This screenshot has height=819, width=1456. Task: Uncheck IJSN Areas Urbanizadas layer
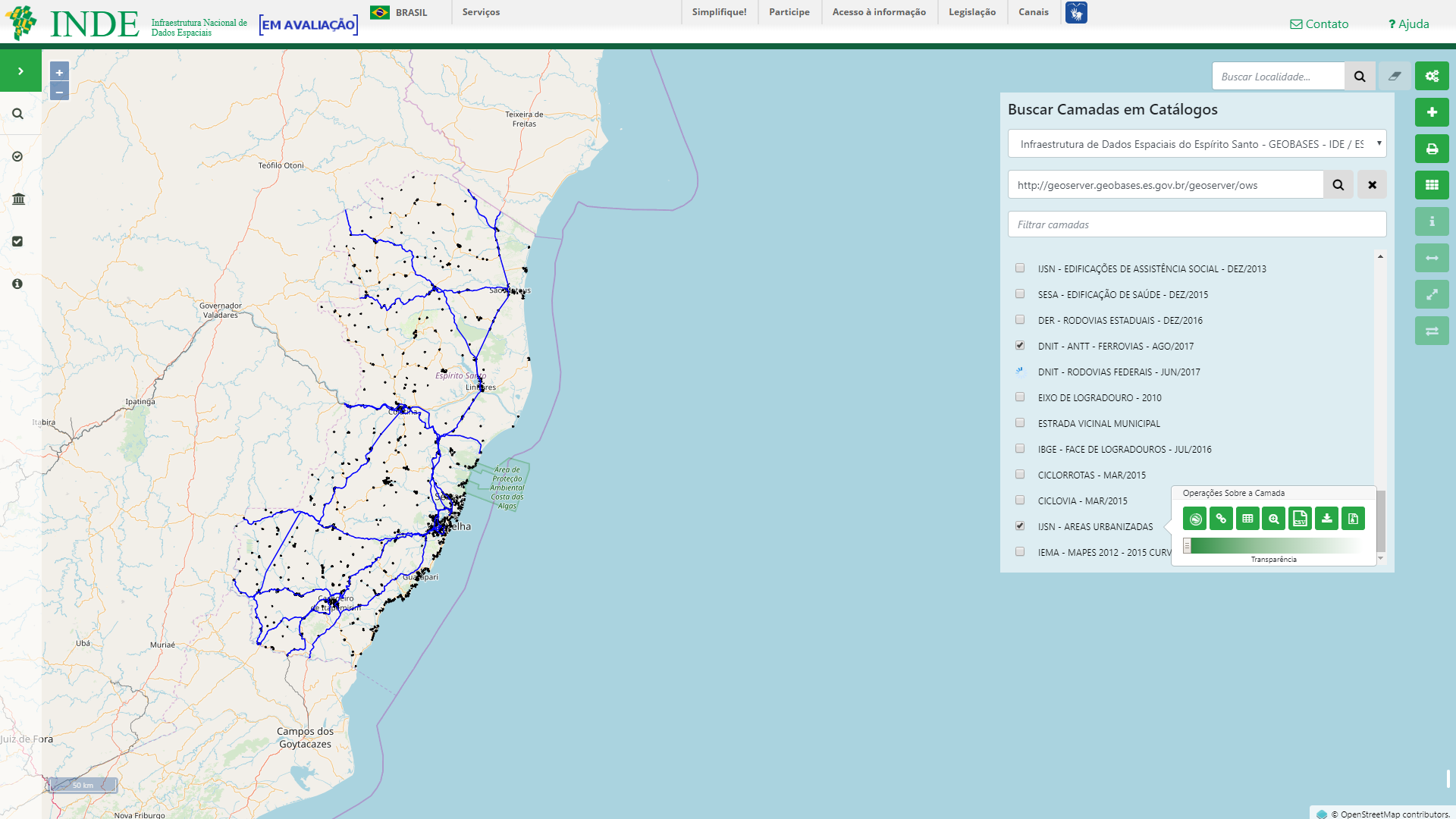click(x=1020, y=526)
